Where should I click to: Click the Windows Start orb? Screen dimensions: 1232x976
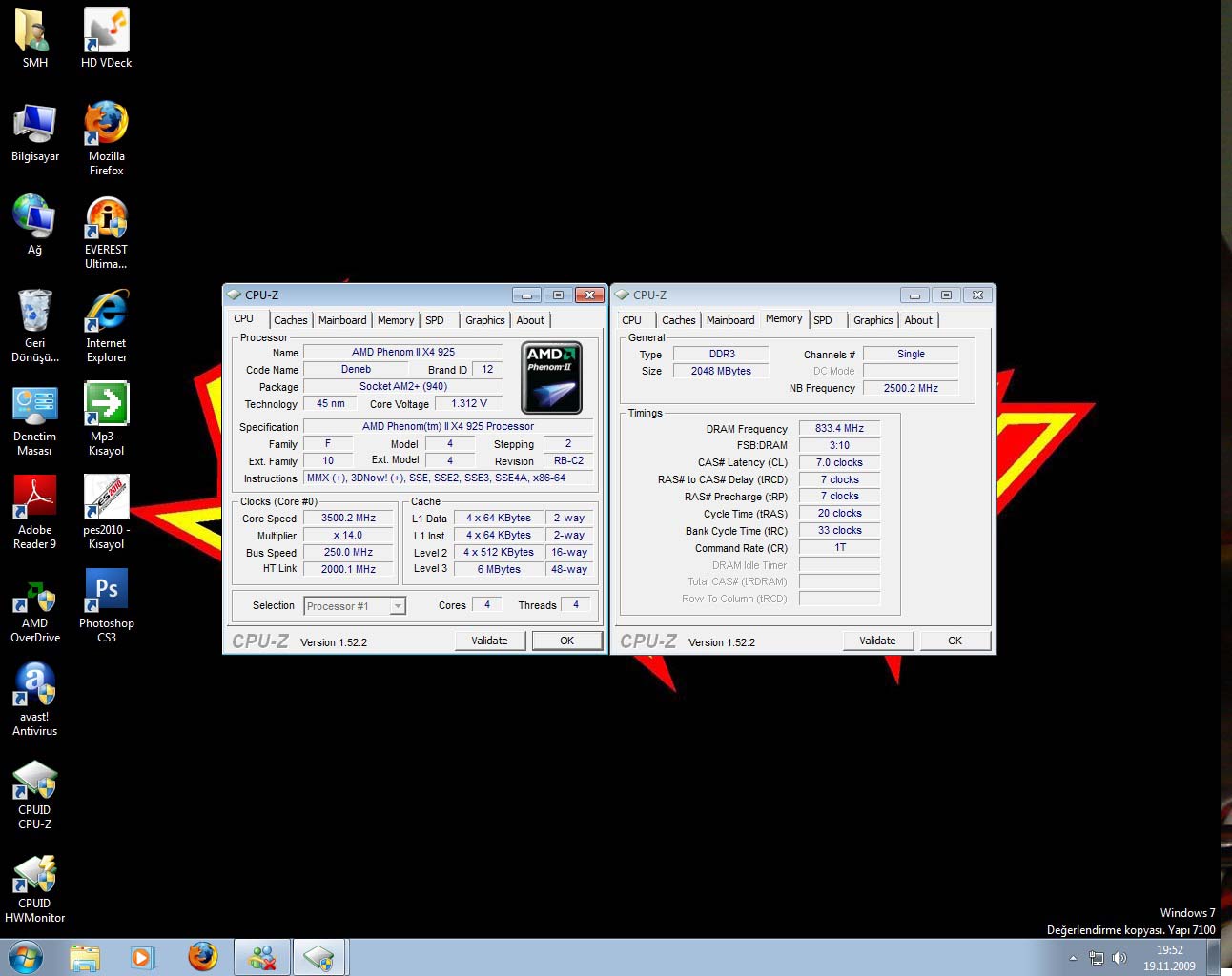point(26,957)
